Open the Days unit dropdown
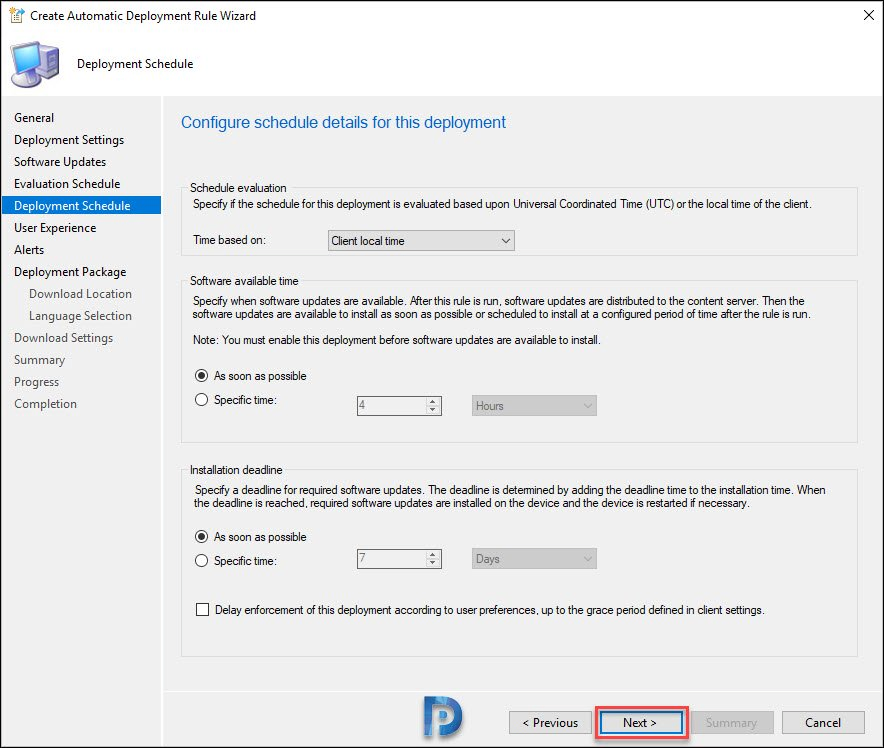The image size is (884, 748). click(534, 559)
